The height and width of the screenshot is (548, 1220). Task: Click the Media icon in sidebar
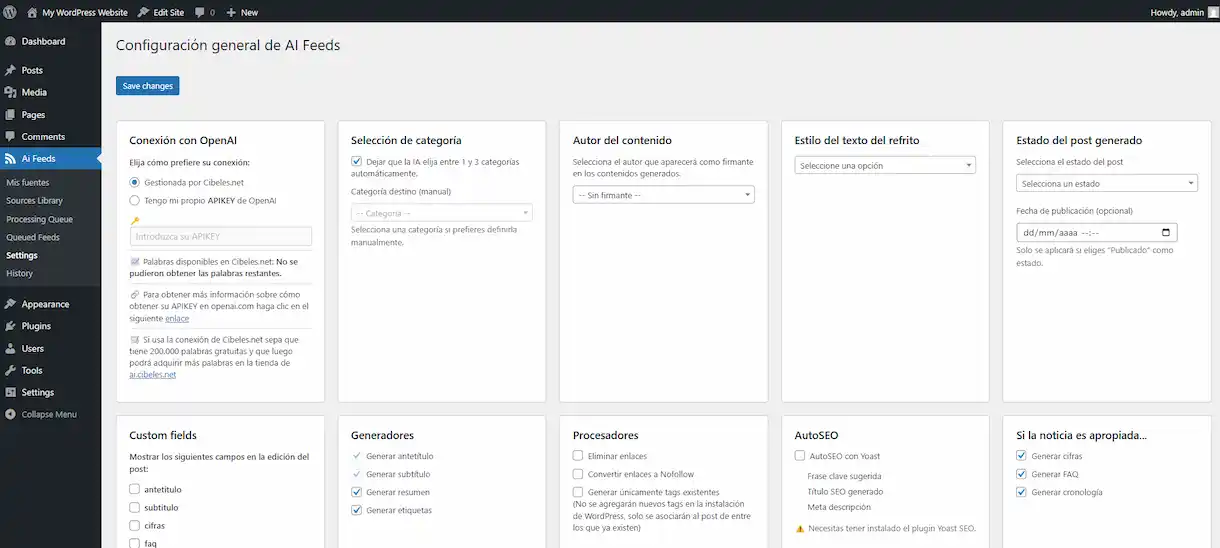[10, 92]
